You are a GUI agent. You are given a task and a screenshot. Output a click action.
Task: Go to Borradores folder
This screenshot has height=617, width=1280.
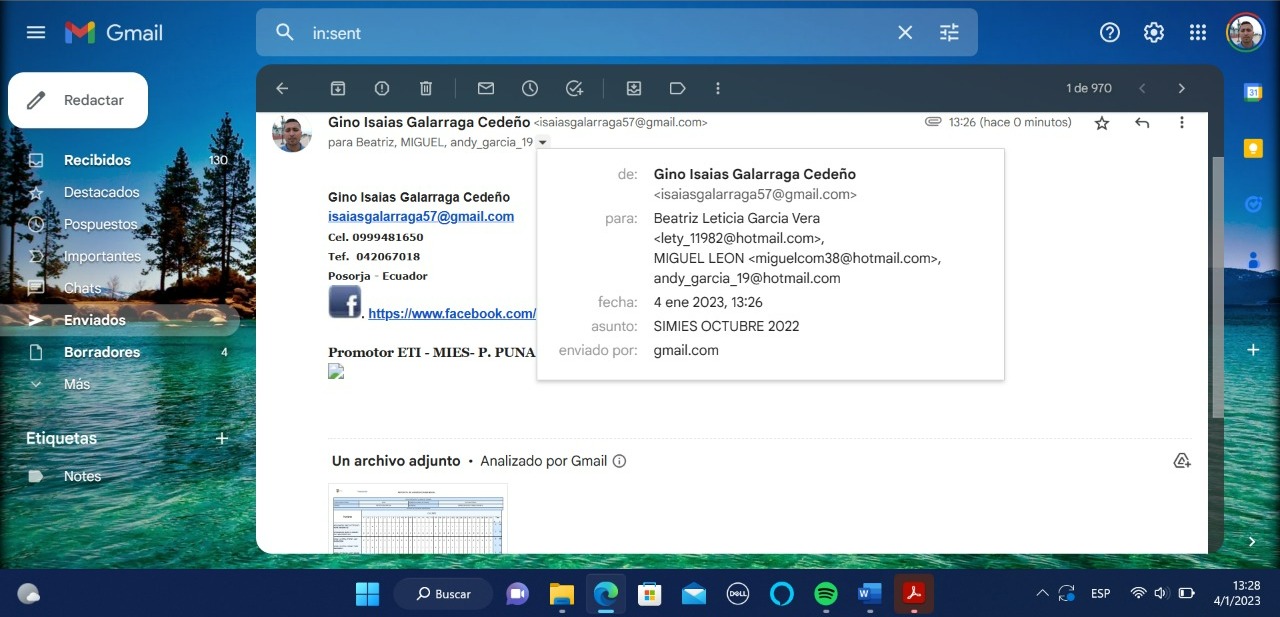[x=101, y=352]
